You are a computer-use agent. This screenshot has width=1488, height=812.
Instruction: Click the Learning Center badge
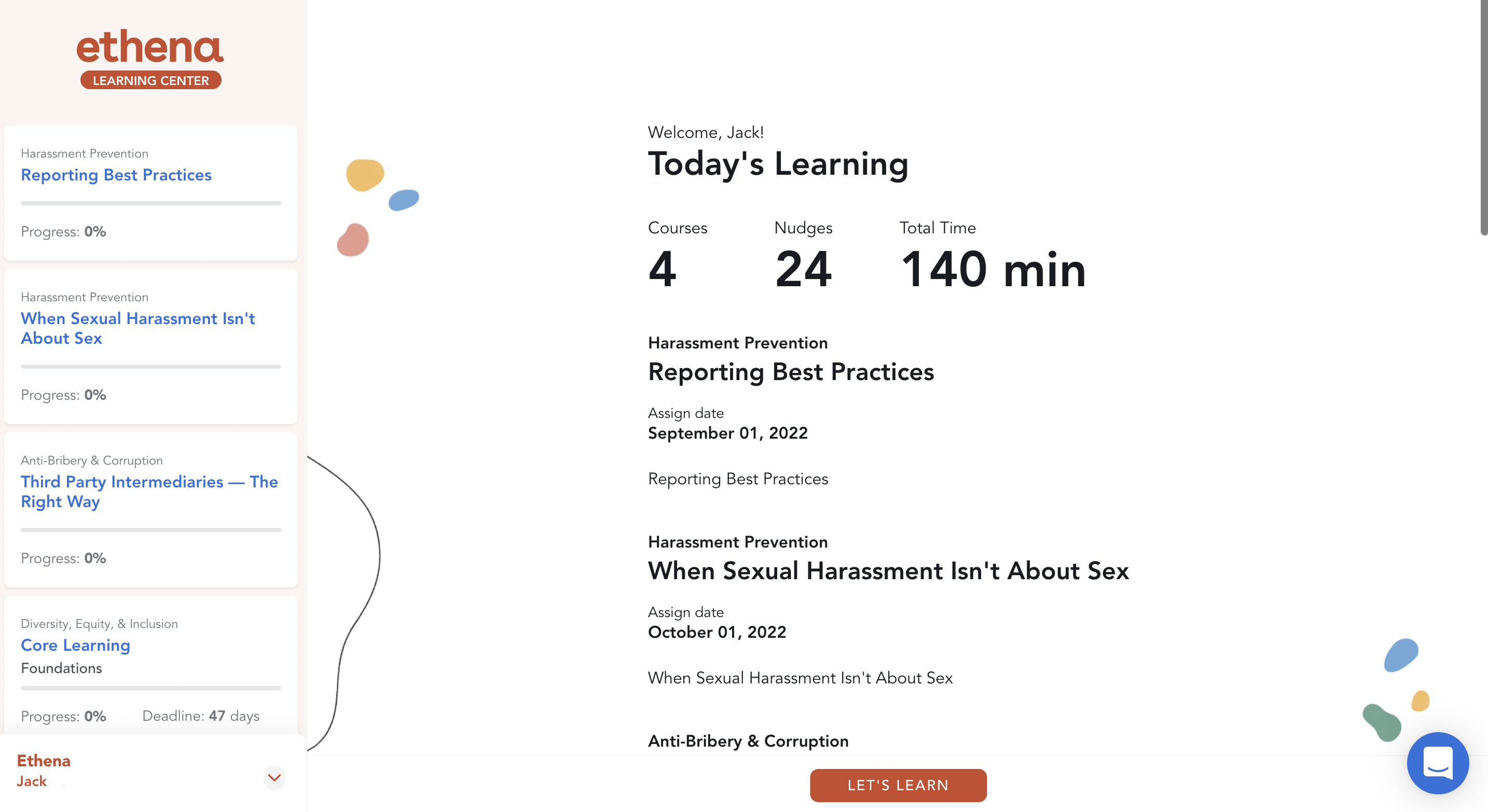151,80
